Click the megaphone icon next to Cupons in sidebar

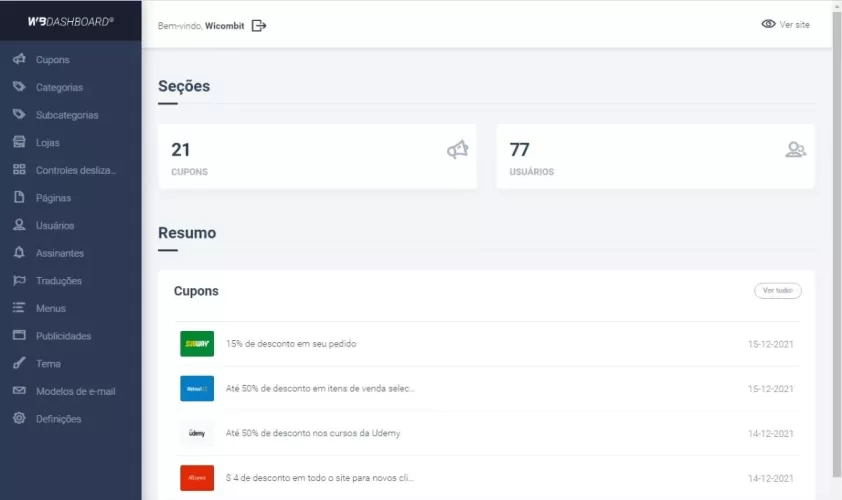(x=19, y=60)
